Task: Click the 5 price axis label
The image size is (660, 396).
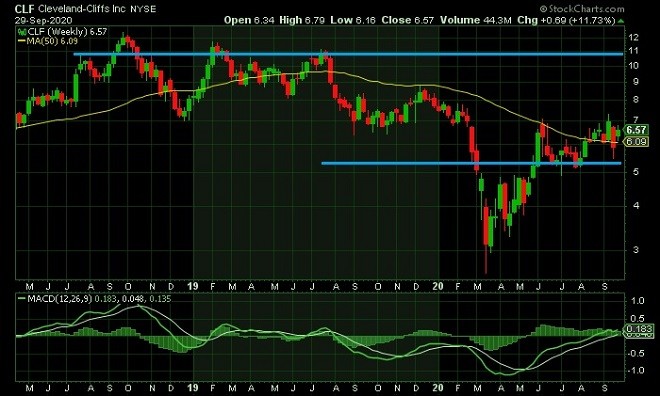Action: coord(636,172)
